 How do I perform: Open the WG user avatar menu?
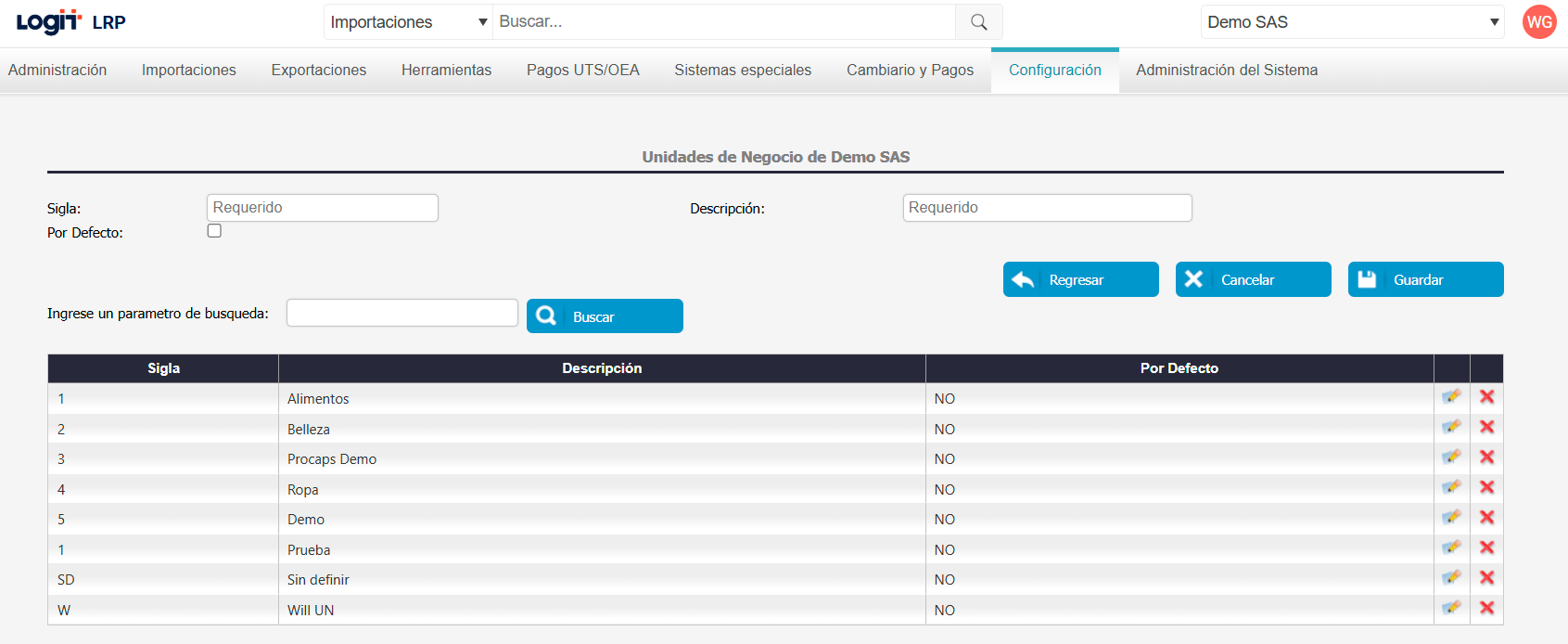click(1539, 22)
